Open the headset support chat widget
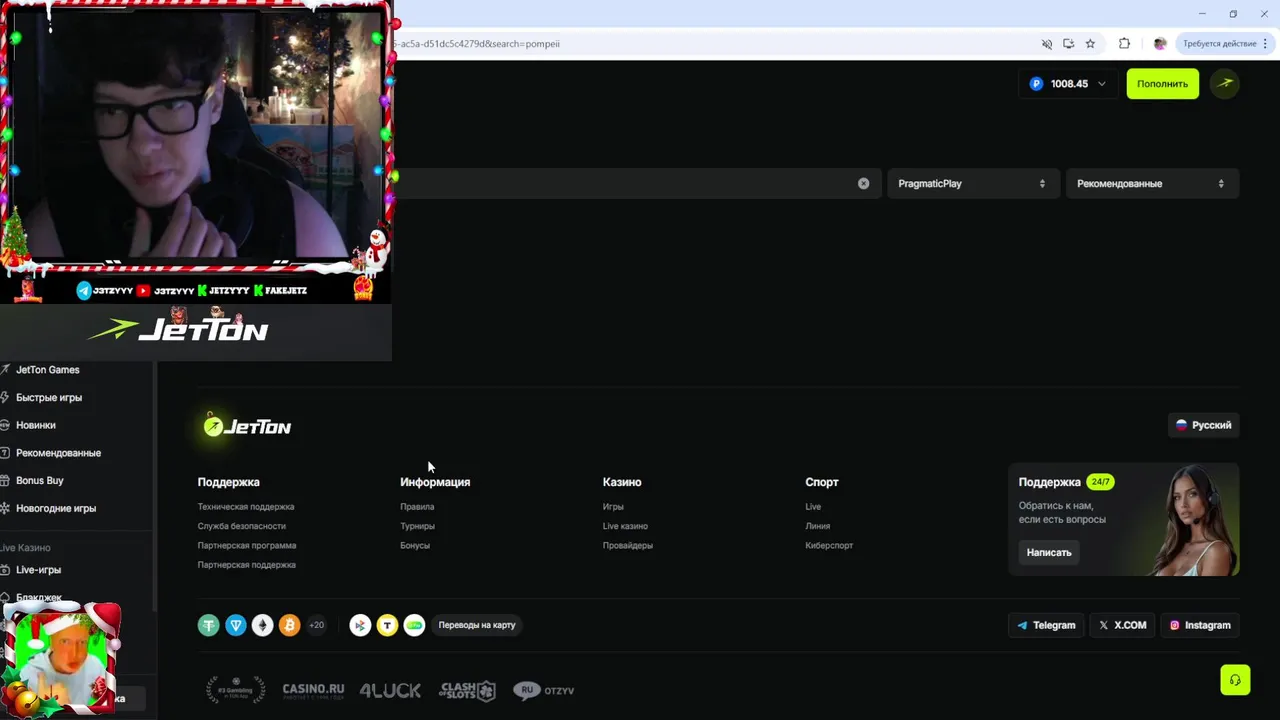Image resolution: width=1280 pixels, height=720 pixels. click(x=1235, y=680)
